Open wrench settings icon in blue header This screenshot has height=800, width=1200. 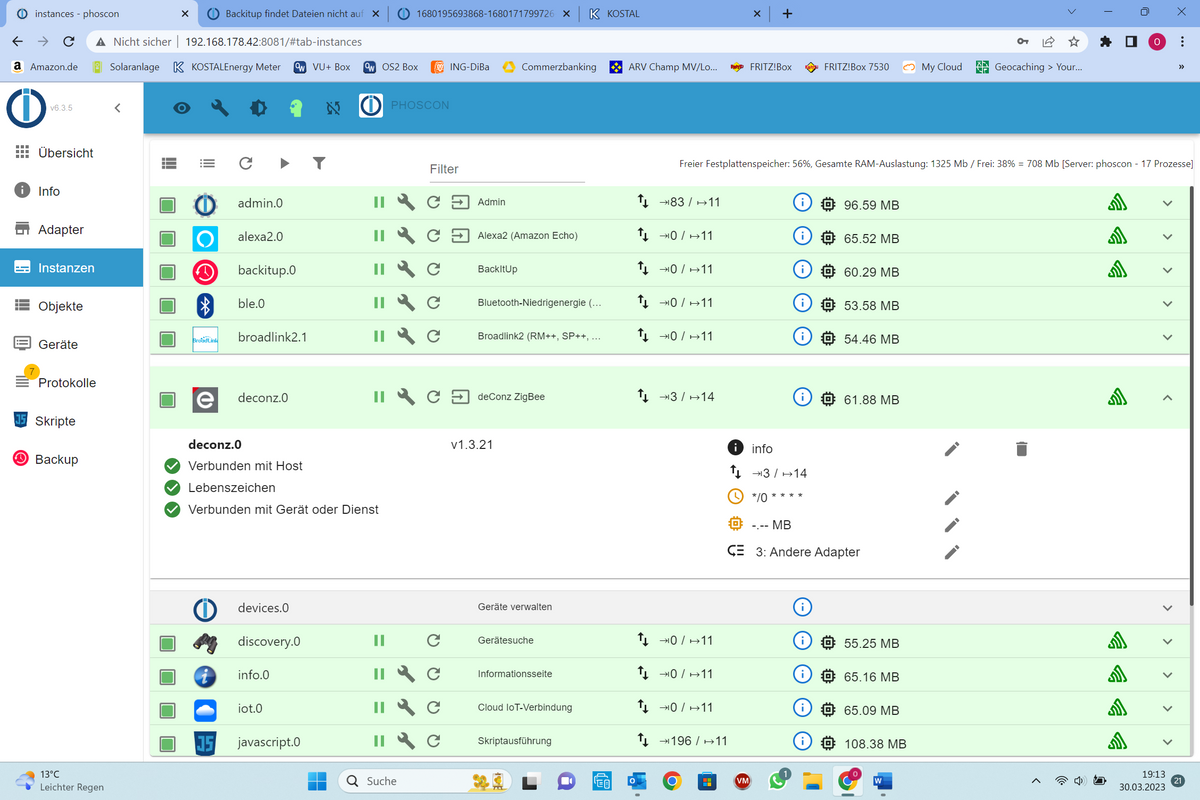(x=220, y=108)
